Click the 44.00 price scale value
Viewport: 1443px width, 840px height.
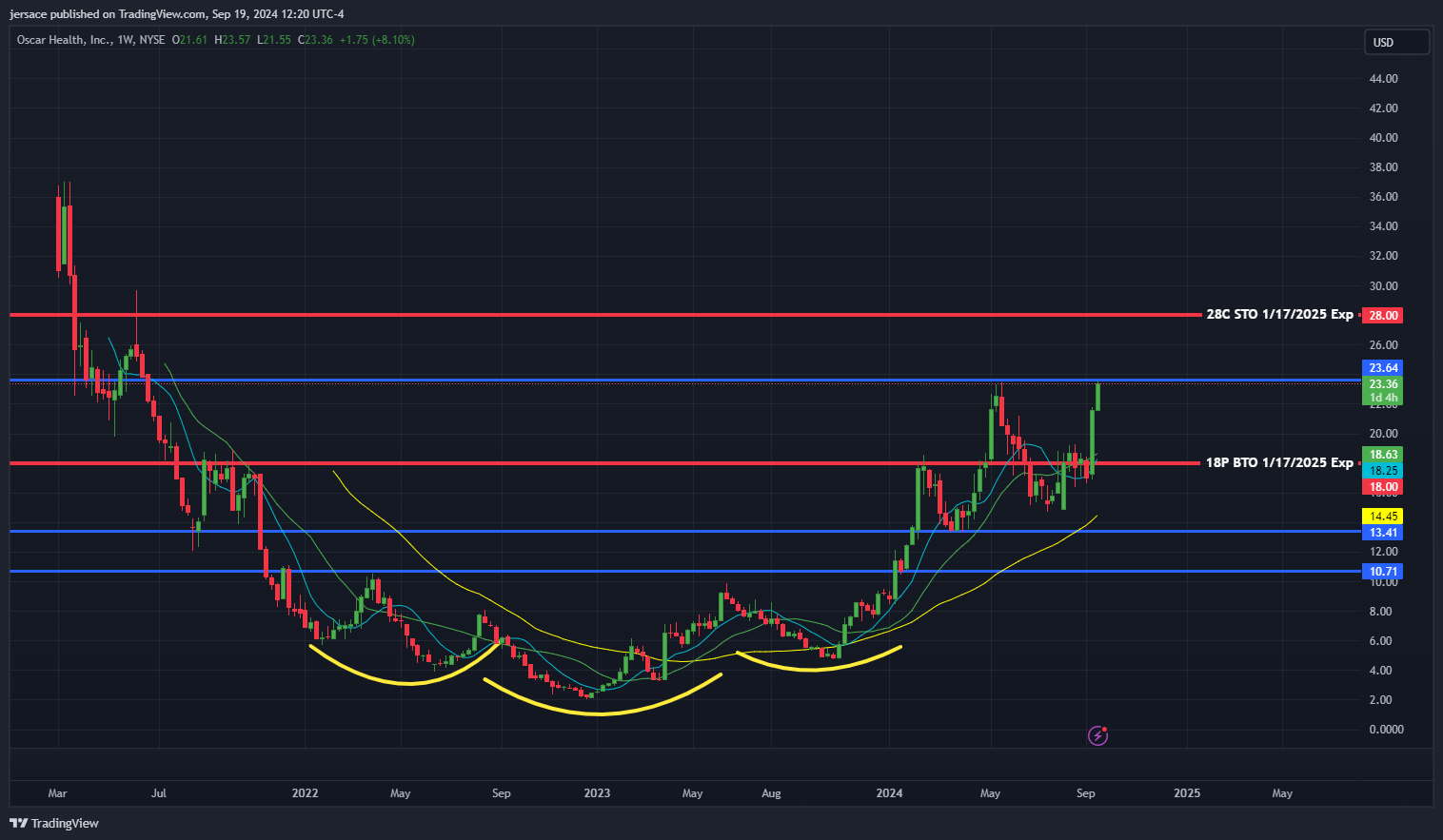pos(1384,79)
